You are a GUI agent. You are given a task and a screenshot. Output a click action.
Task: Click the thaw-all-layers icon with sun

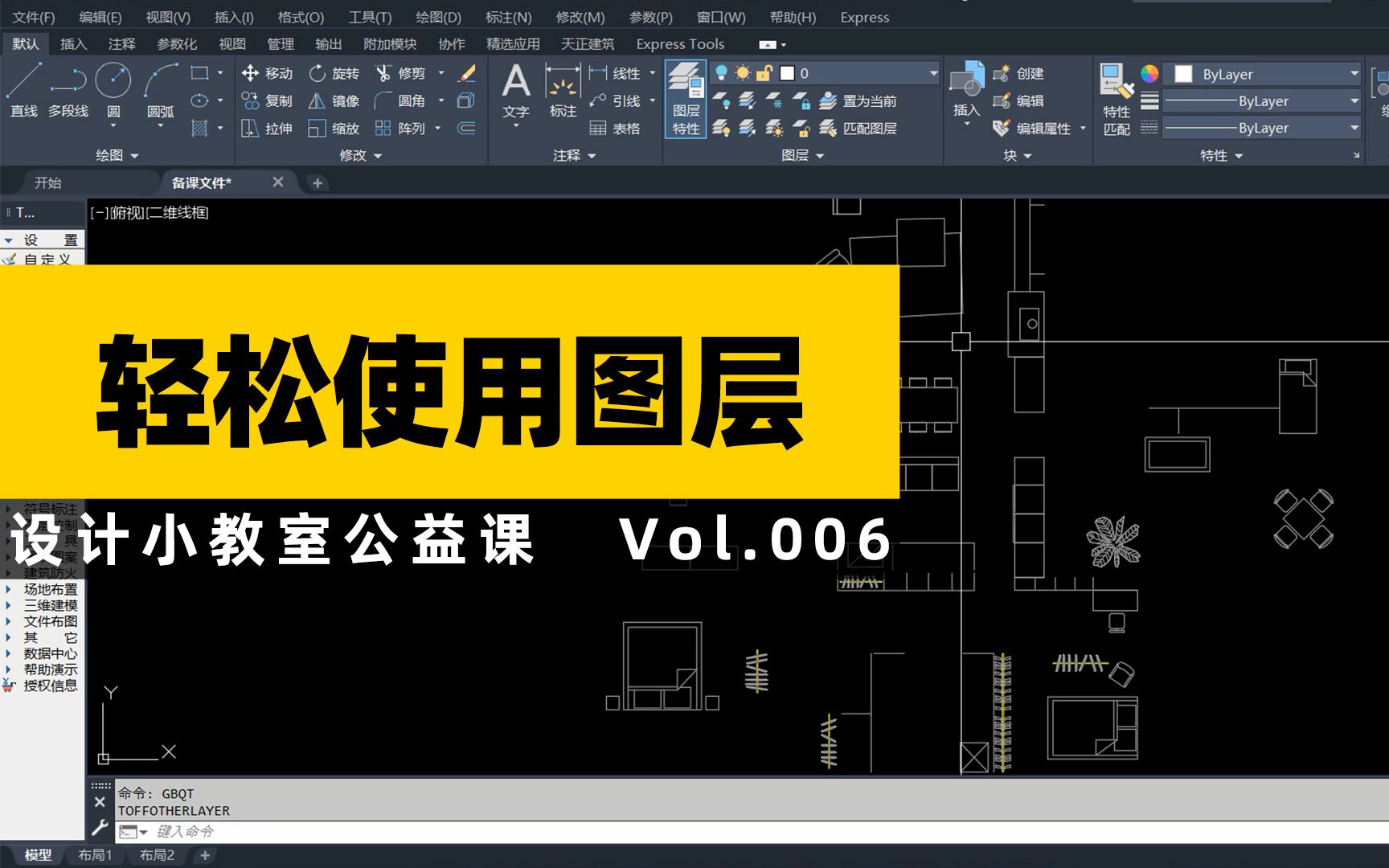pyautogui.click(x=774, y=128)
